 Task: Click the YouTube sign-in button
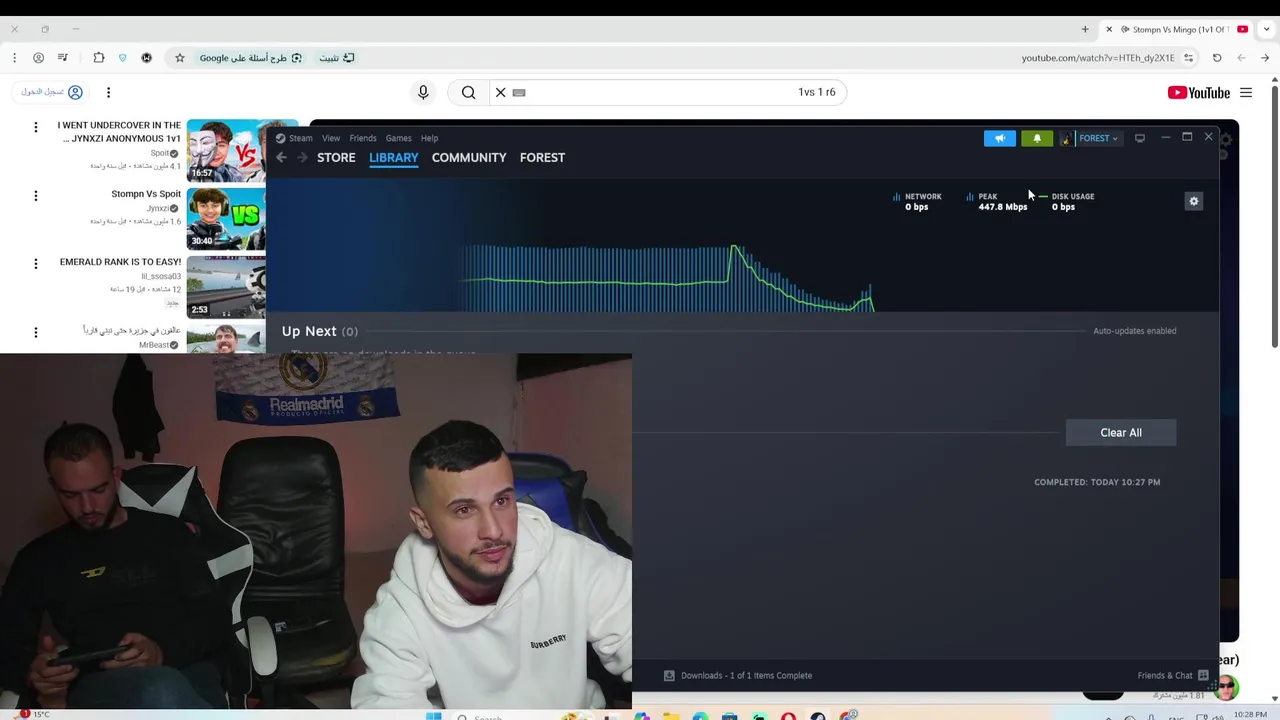point(51,92)
